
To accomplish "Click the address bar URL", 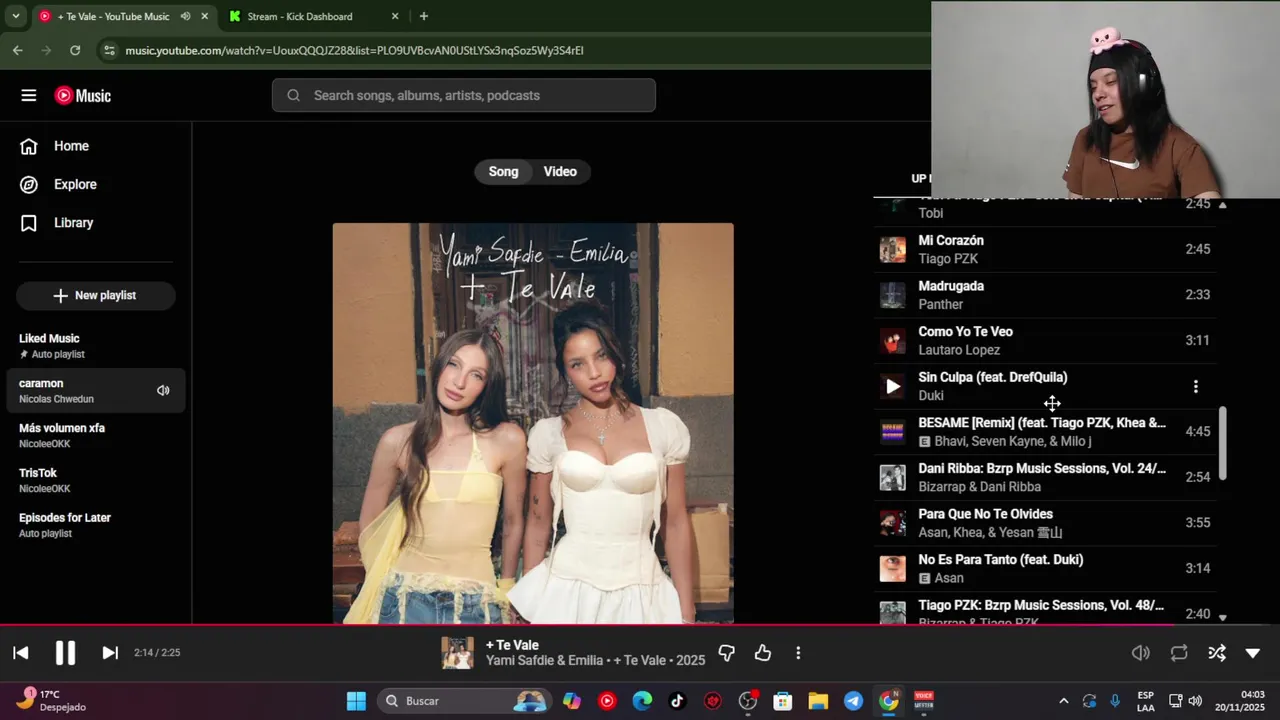I will coord(354,50).
